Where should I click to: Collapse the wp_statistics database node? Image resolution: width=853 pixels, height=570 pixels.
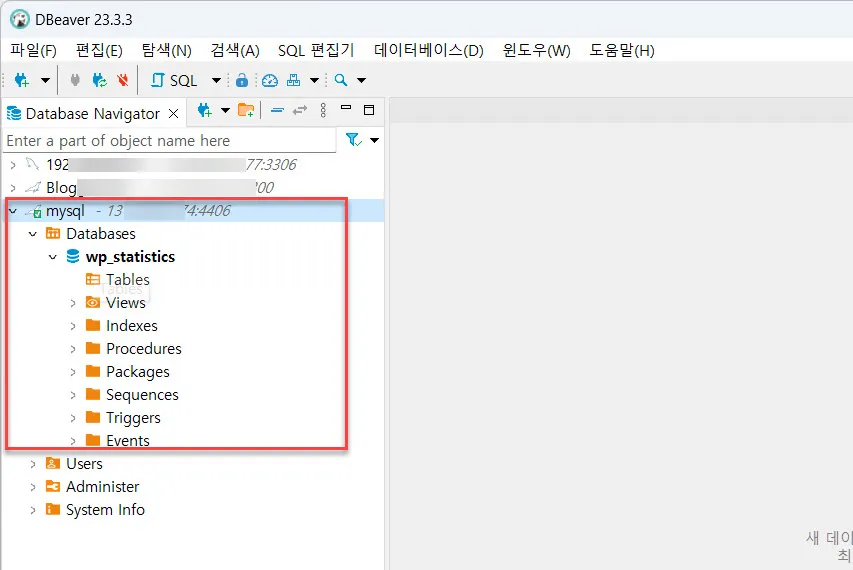tap(53, 257)
